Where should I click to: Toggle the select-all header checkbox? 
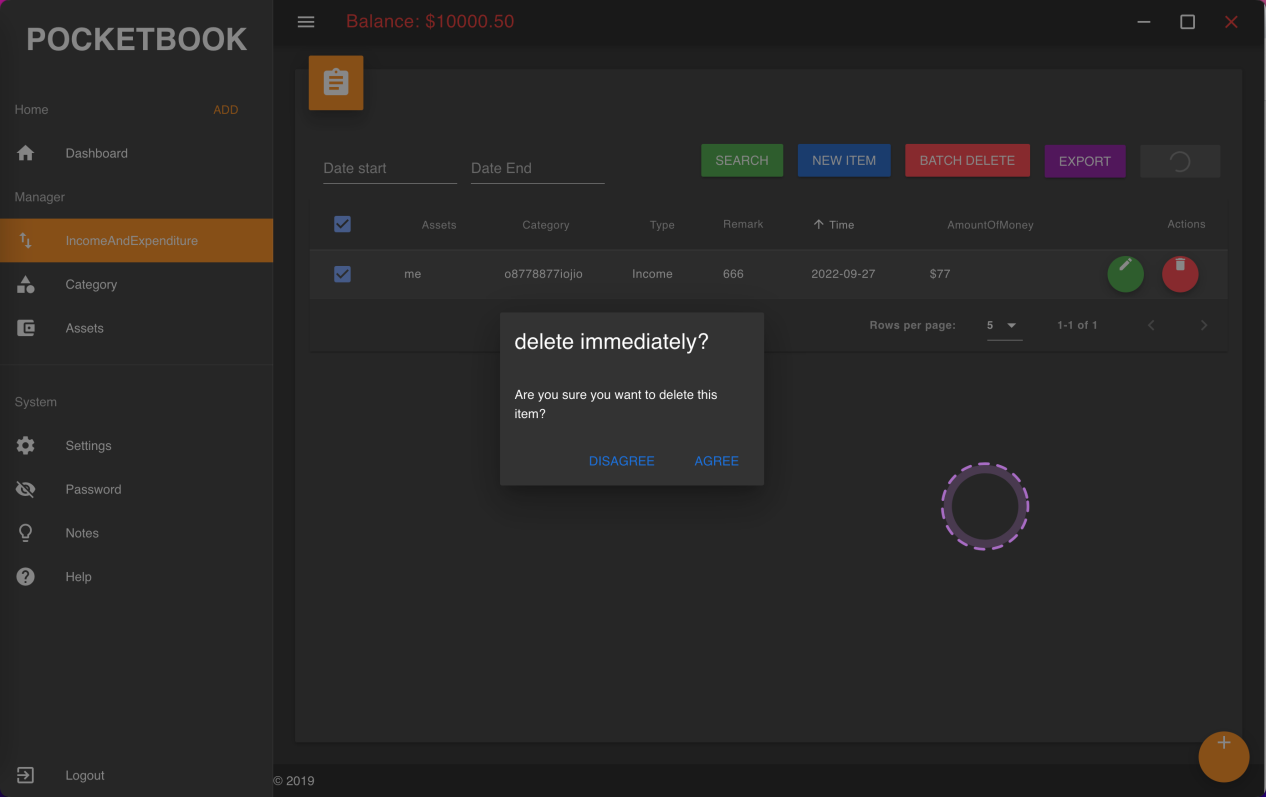point(342,224)
